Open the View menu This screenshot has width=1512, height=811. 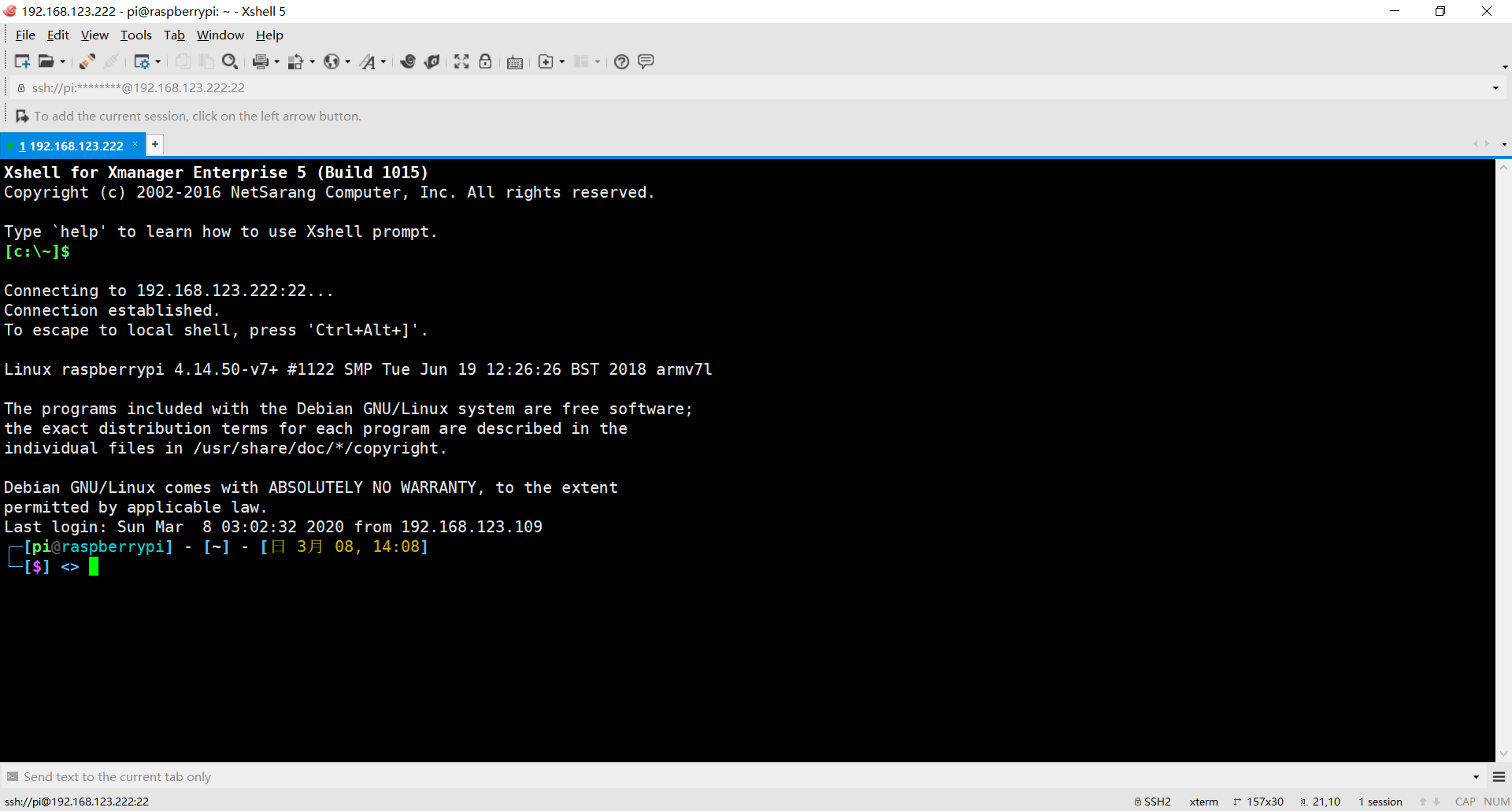pos(94,35)
